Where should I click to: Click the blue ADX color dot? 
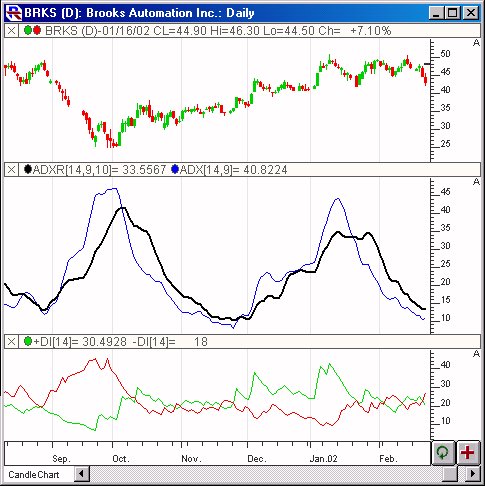175,169
